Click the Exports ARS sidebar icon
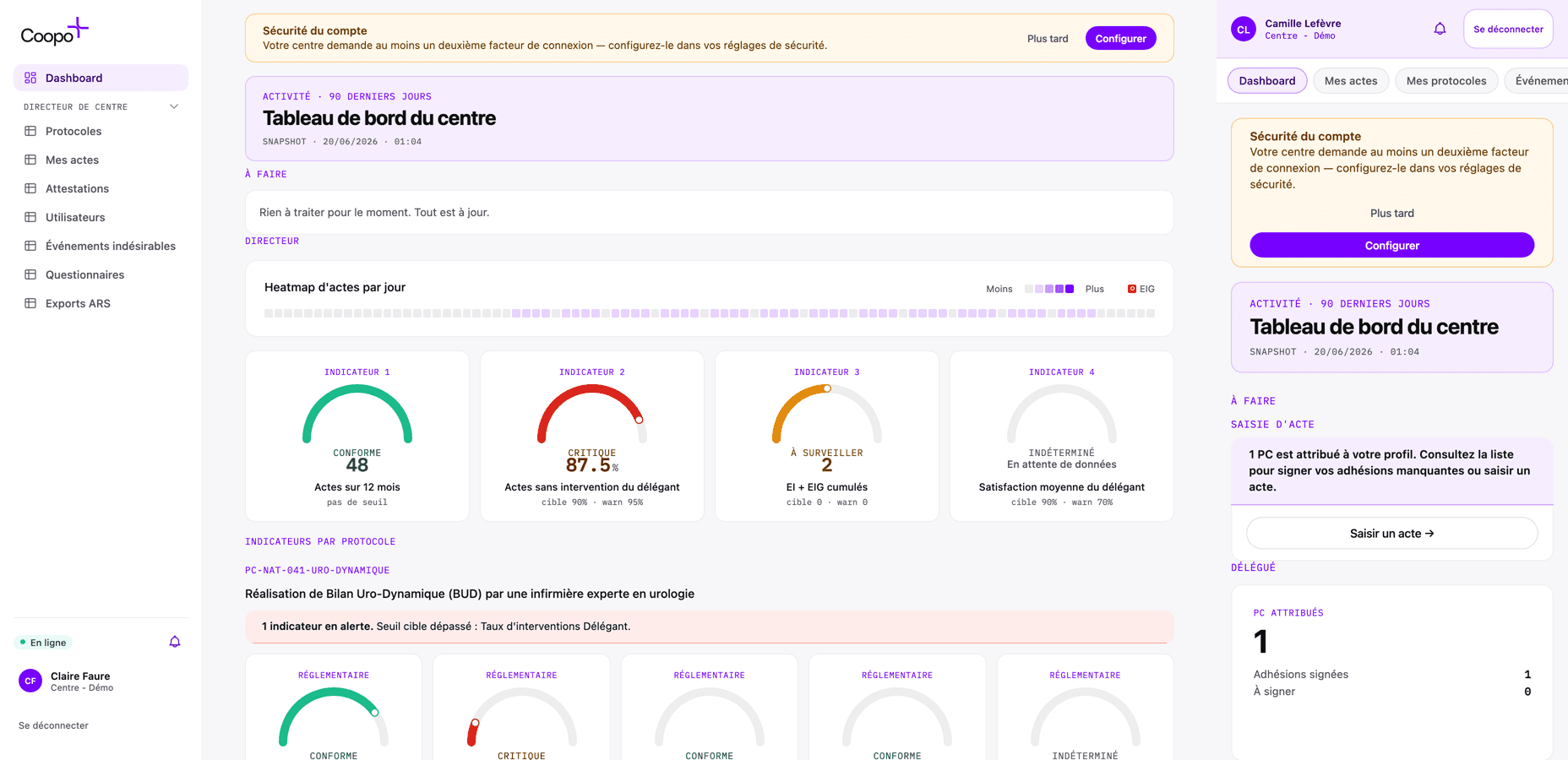1568x760 pixels. point(30,303)
